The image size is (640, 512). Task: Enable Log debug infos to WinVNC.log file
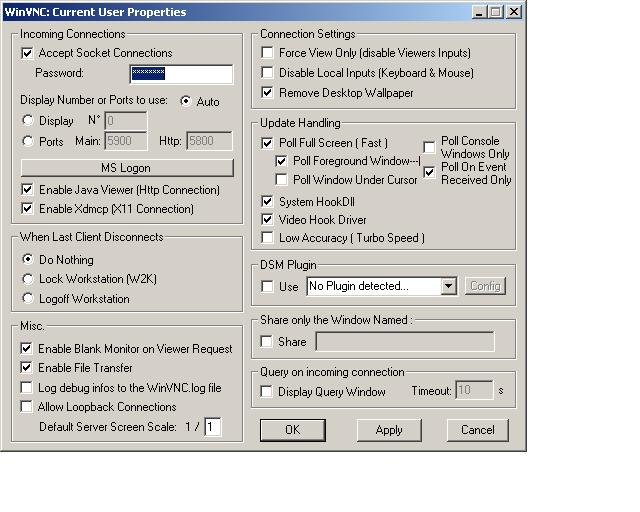27,387
